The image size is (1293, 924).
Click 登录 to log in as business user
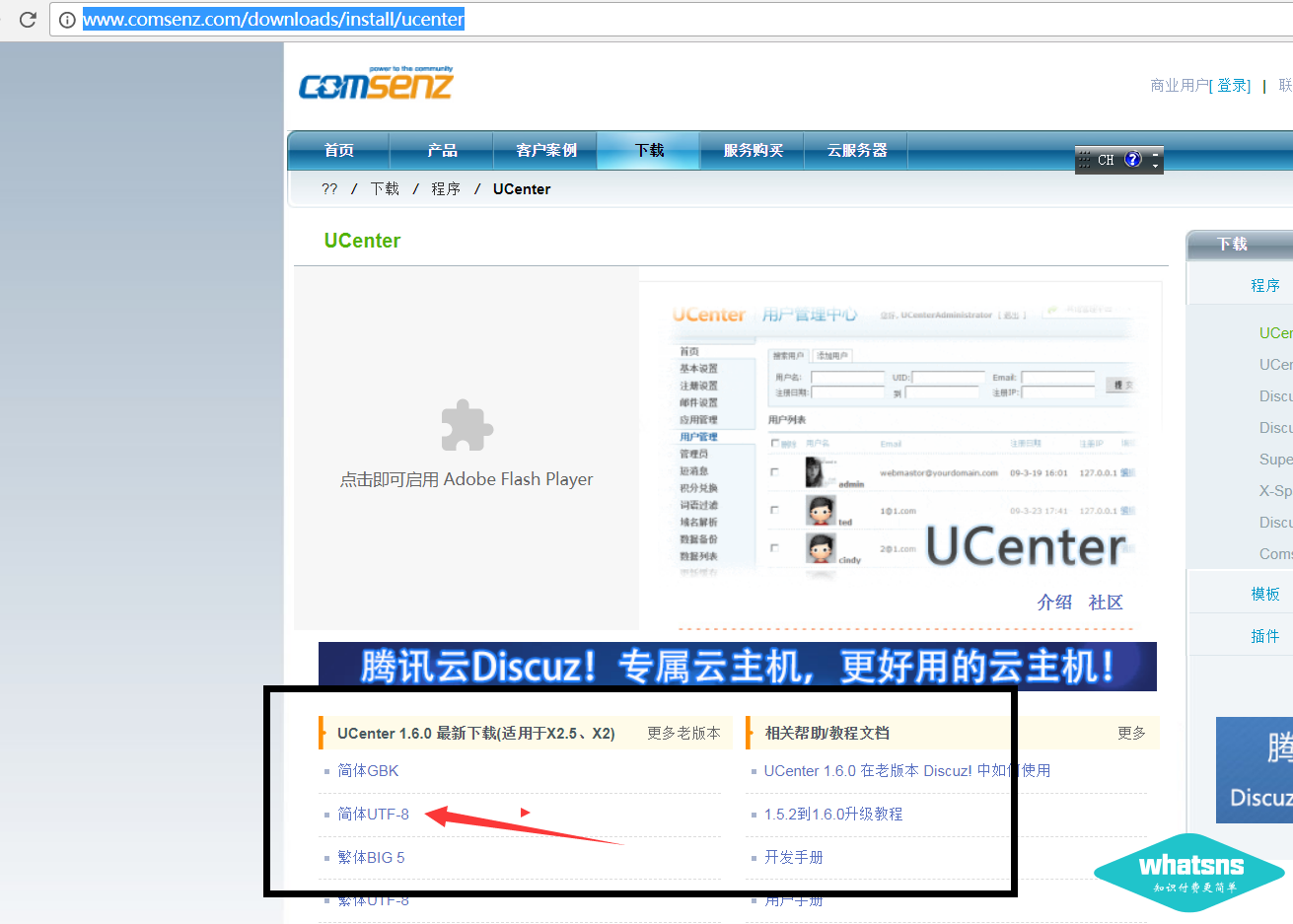click(x=1231, y=85)
